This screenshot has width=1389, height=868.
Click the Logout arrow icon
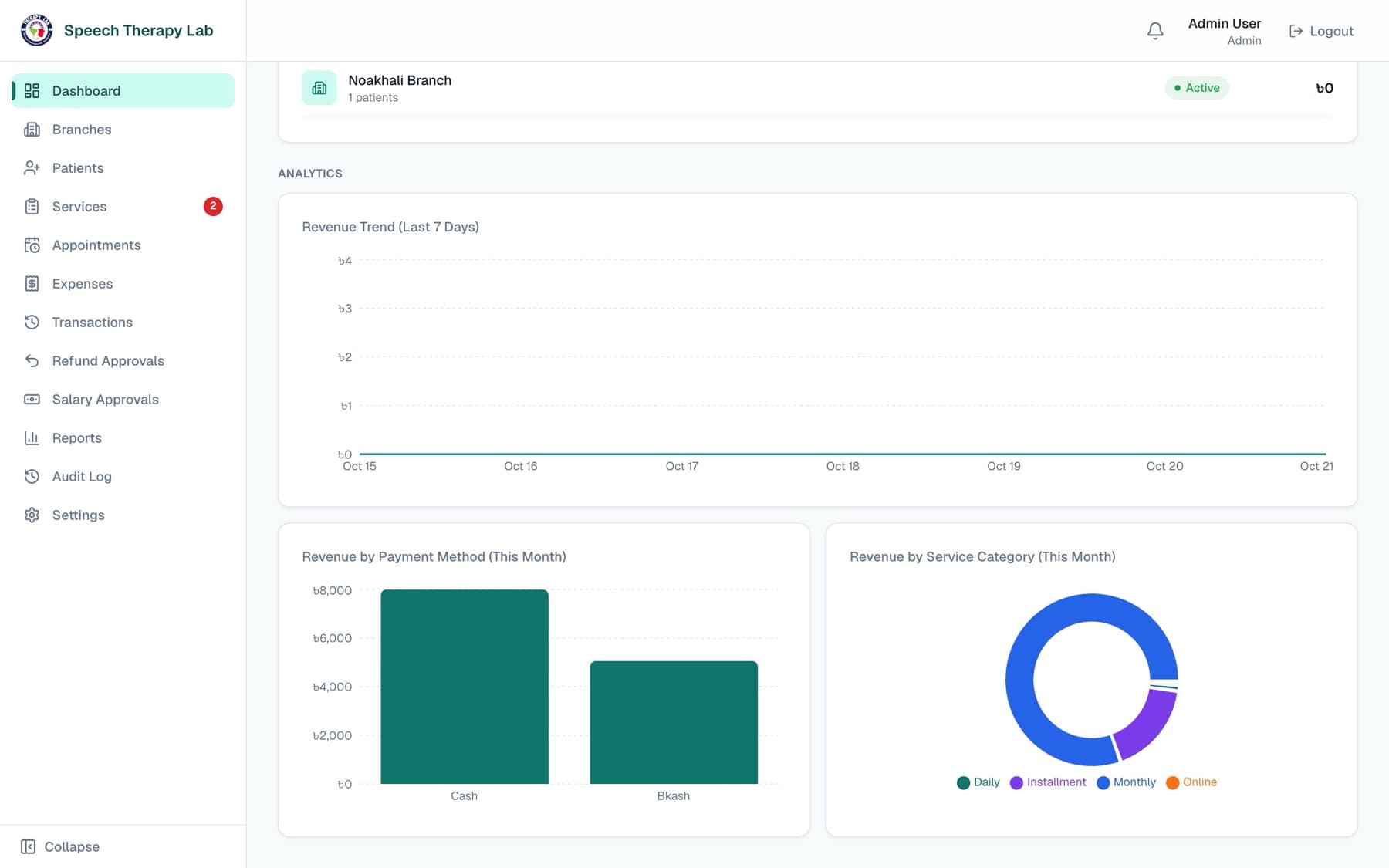(x=1296, y=31)
